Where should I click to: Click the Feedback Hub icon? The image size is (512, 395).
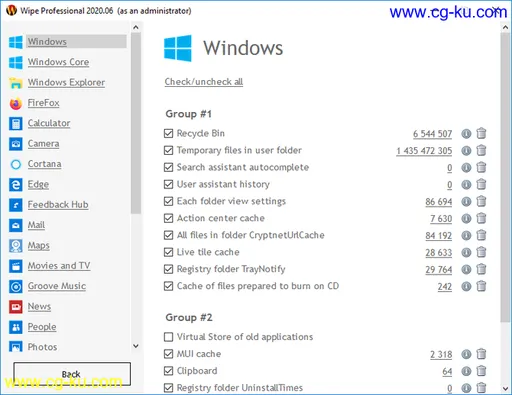click(16, 205)
